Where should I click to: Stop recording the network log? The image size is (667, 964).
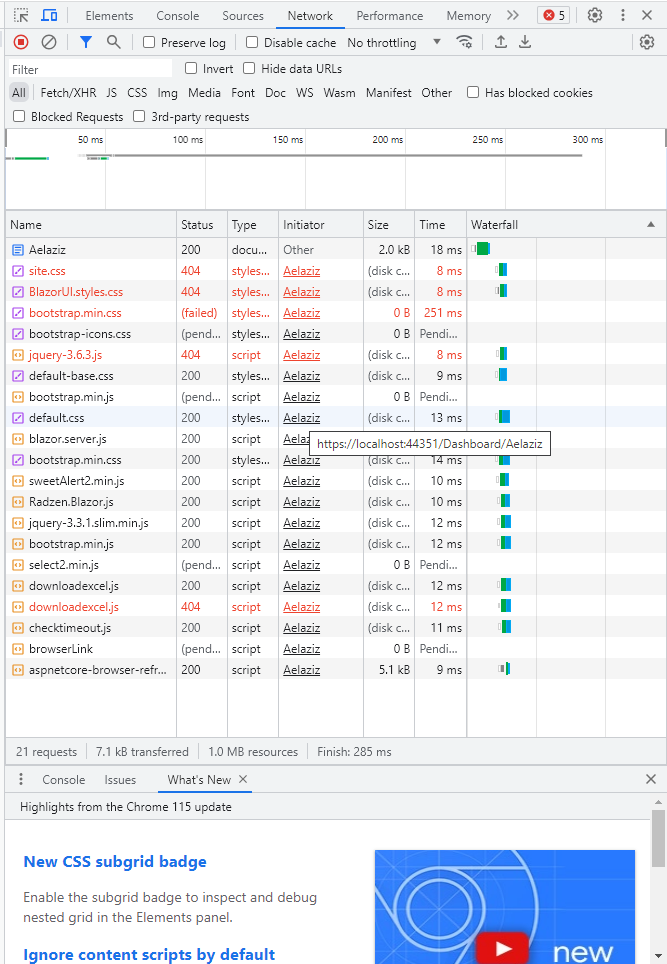(x=21, y=42)
